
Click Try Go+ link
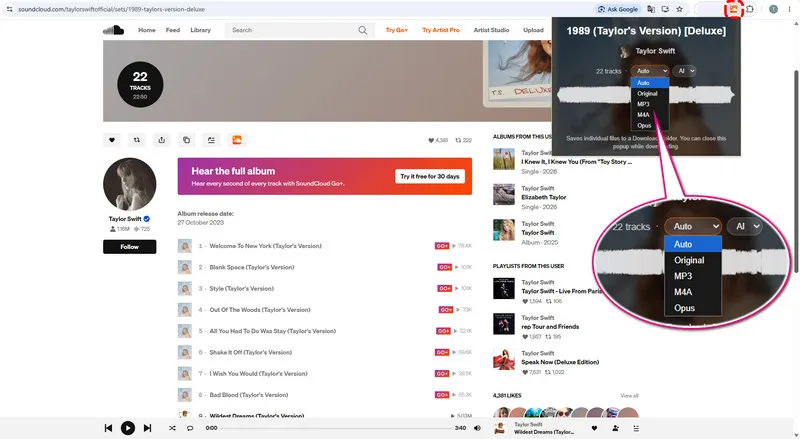396,30
